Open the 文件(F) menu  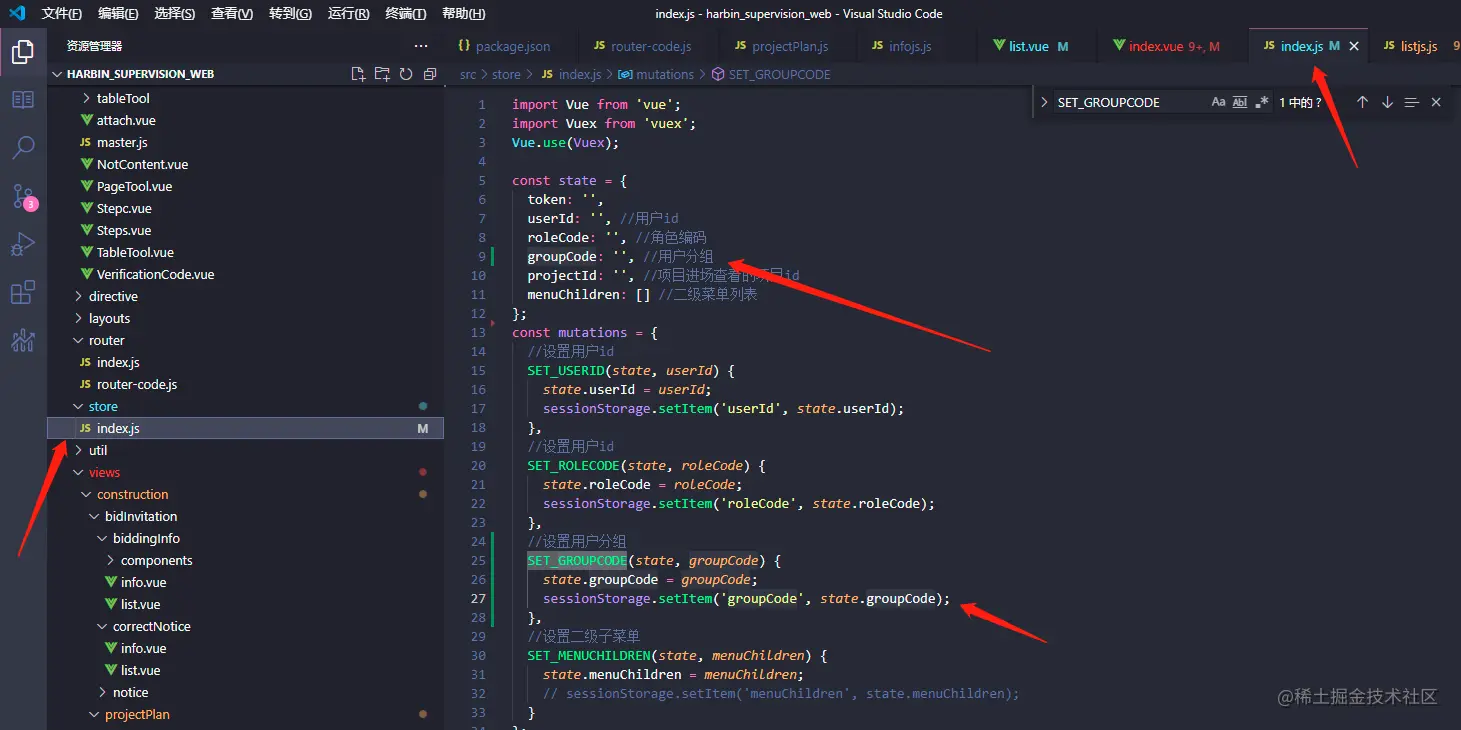pyautogui.click(x=62, y=14)
